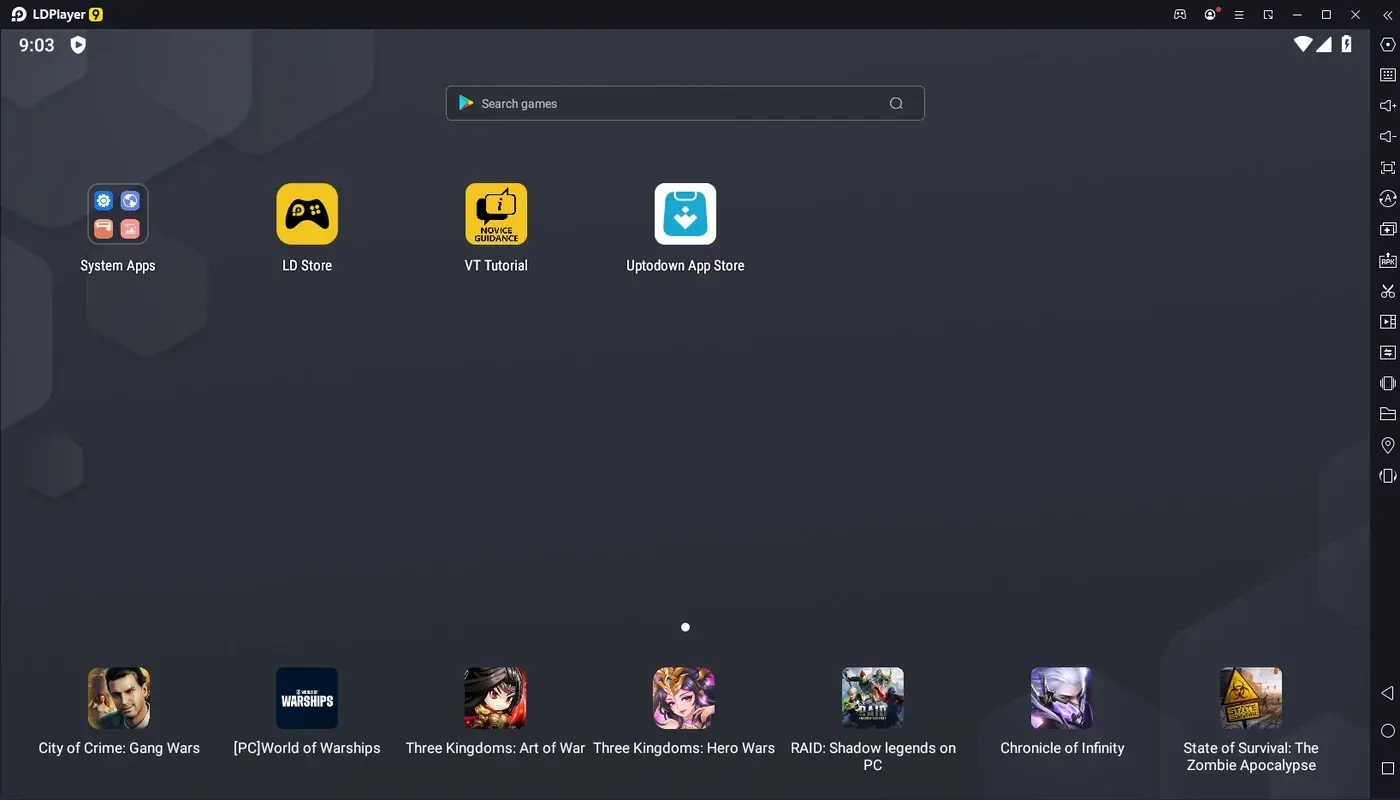The width and height of the screenshot is (1400, 800).
Task: Open the gamepad controller icon in the title bar
Action: tap(1180, 14)
